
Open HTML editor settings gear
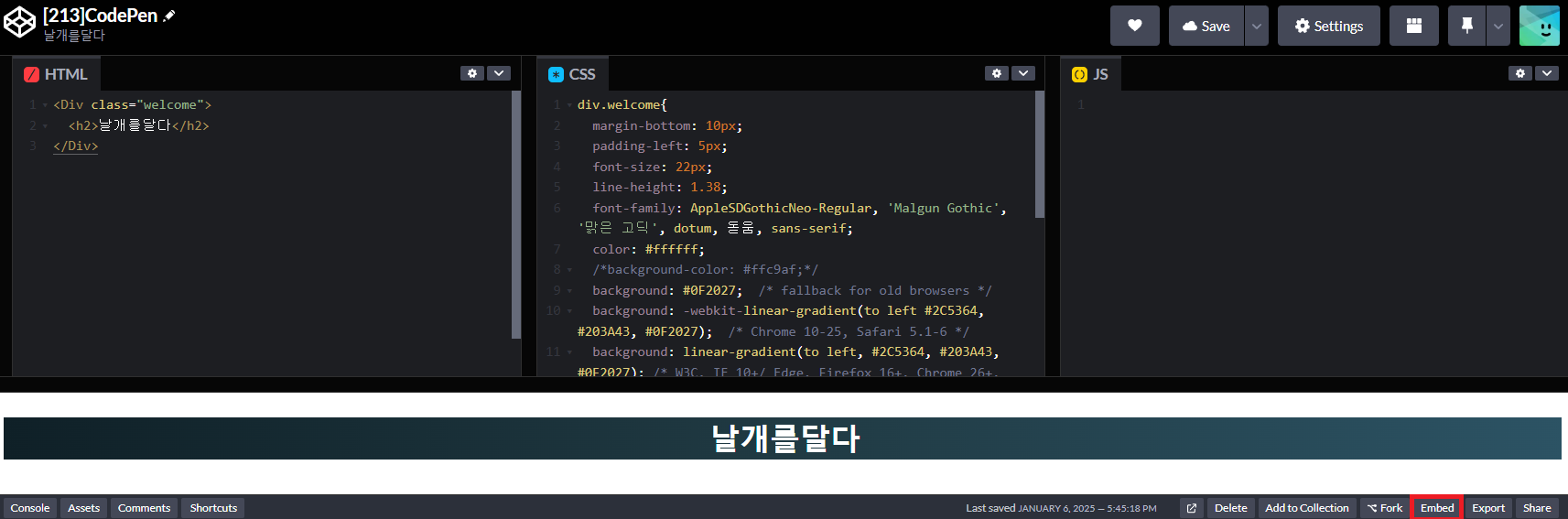pyautogui.click(x=472, y=73)
